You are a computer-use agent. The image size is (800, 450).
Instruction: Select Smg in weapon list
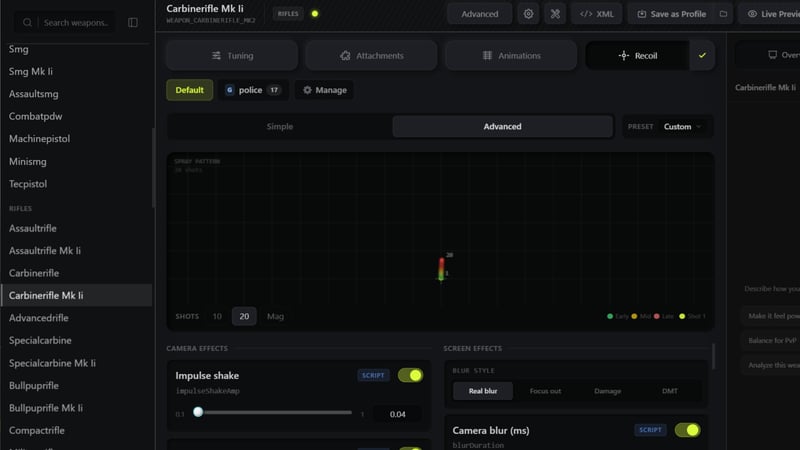pos(18,49)
